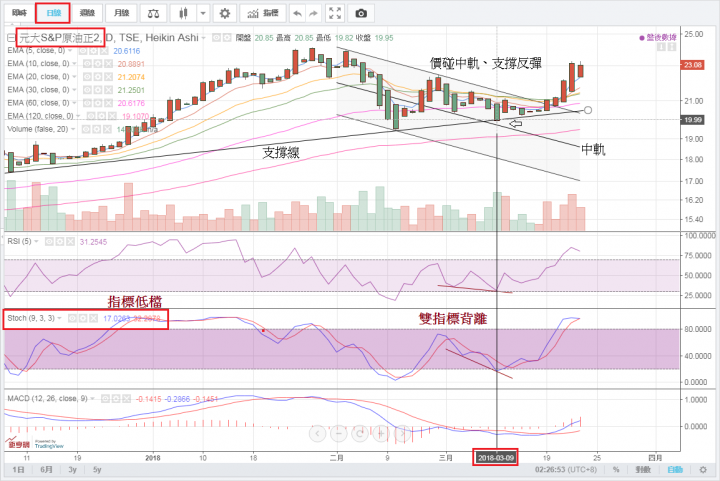Hide the EMA (10, close, 0) line
The width and height of the screenshot is (720, 481).
click(87, 64)
